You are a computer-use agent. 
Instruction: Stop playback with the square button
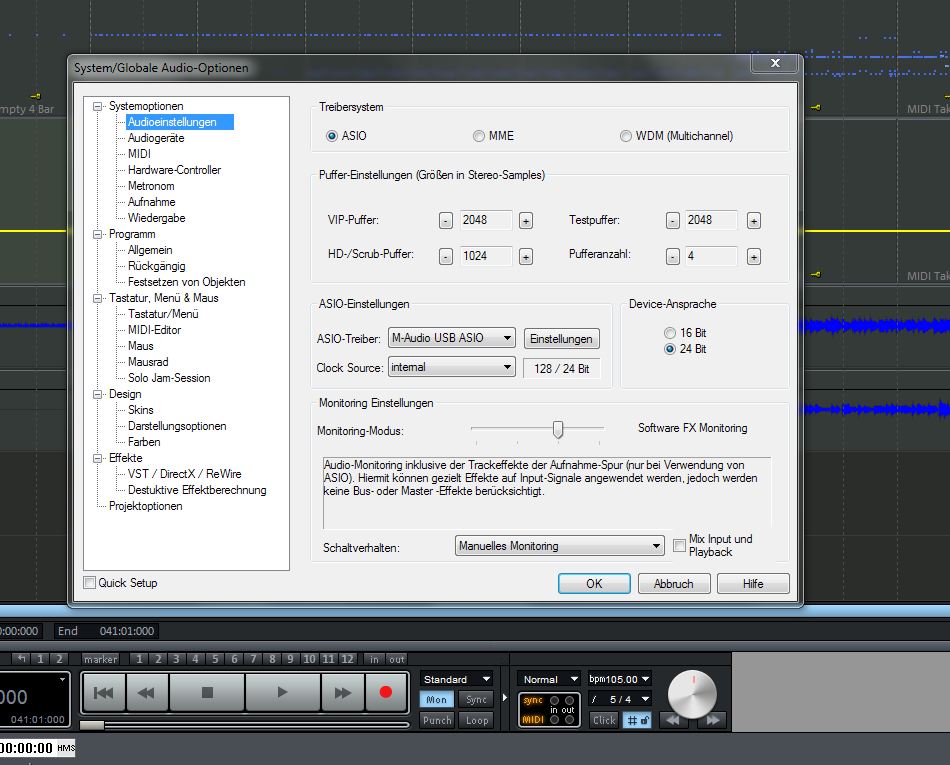click(207, 692)
